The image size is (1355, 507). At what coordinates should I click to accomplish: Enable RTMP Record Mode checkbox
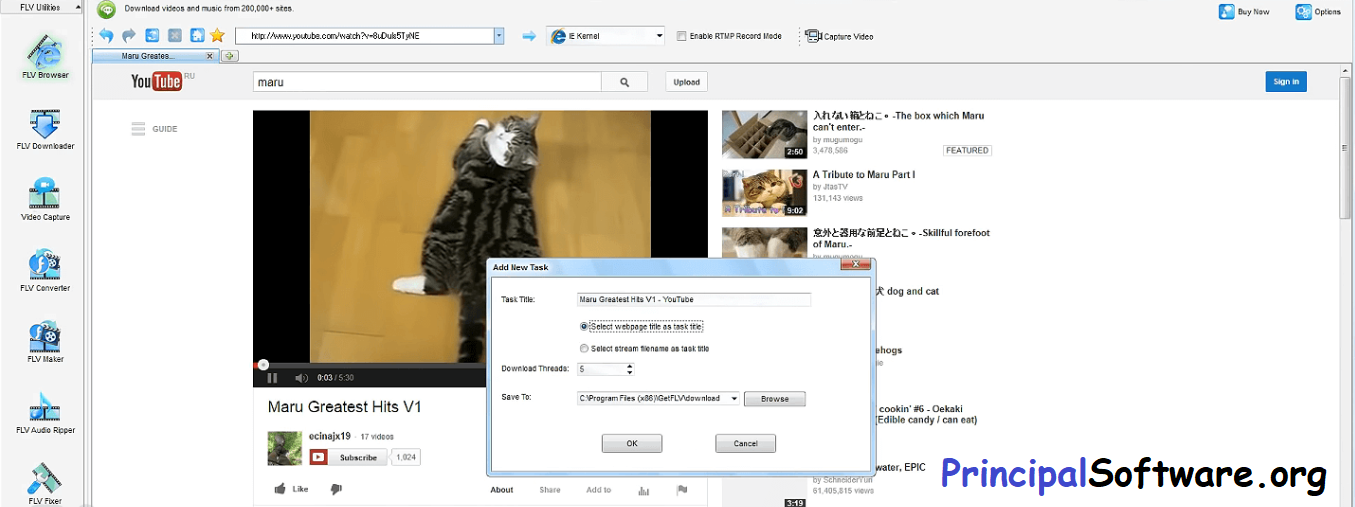(x=682, y=36)
